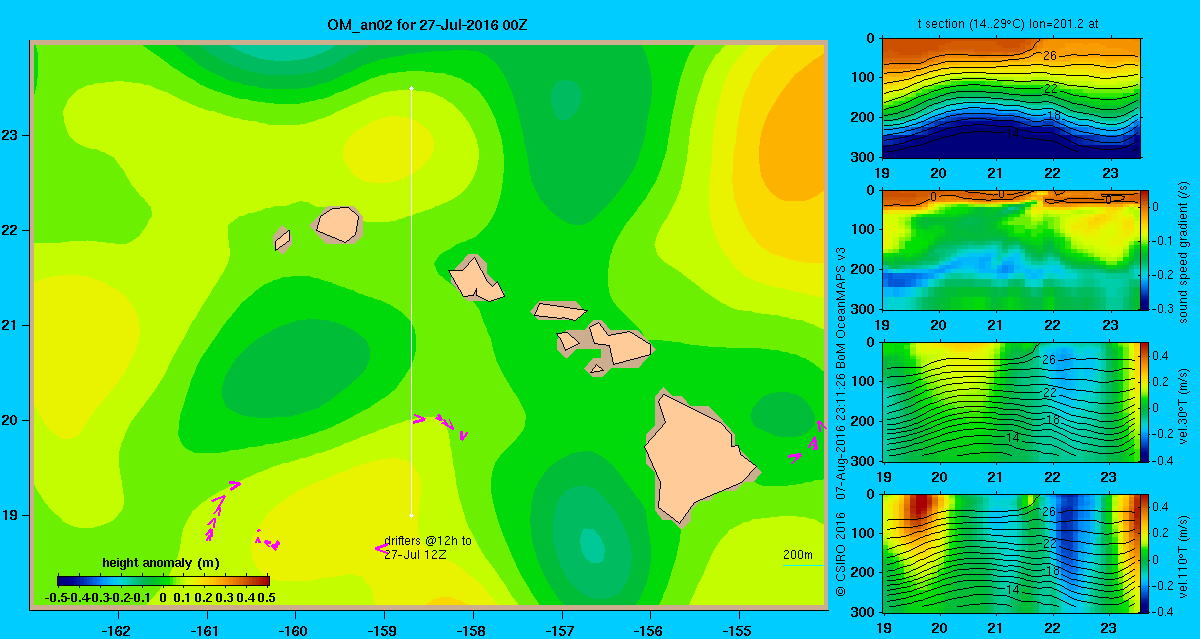1200x639 pixels.
Task: Click the '© CSIRO 2016' copyright text
Action: click(842, 556)
